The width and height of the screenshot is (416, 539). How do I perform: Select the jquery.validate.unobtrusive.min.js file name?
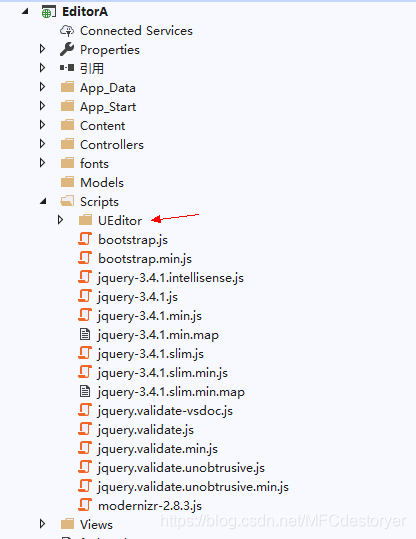[x=193, y=487]
